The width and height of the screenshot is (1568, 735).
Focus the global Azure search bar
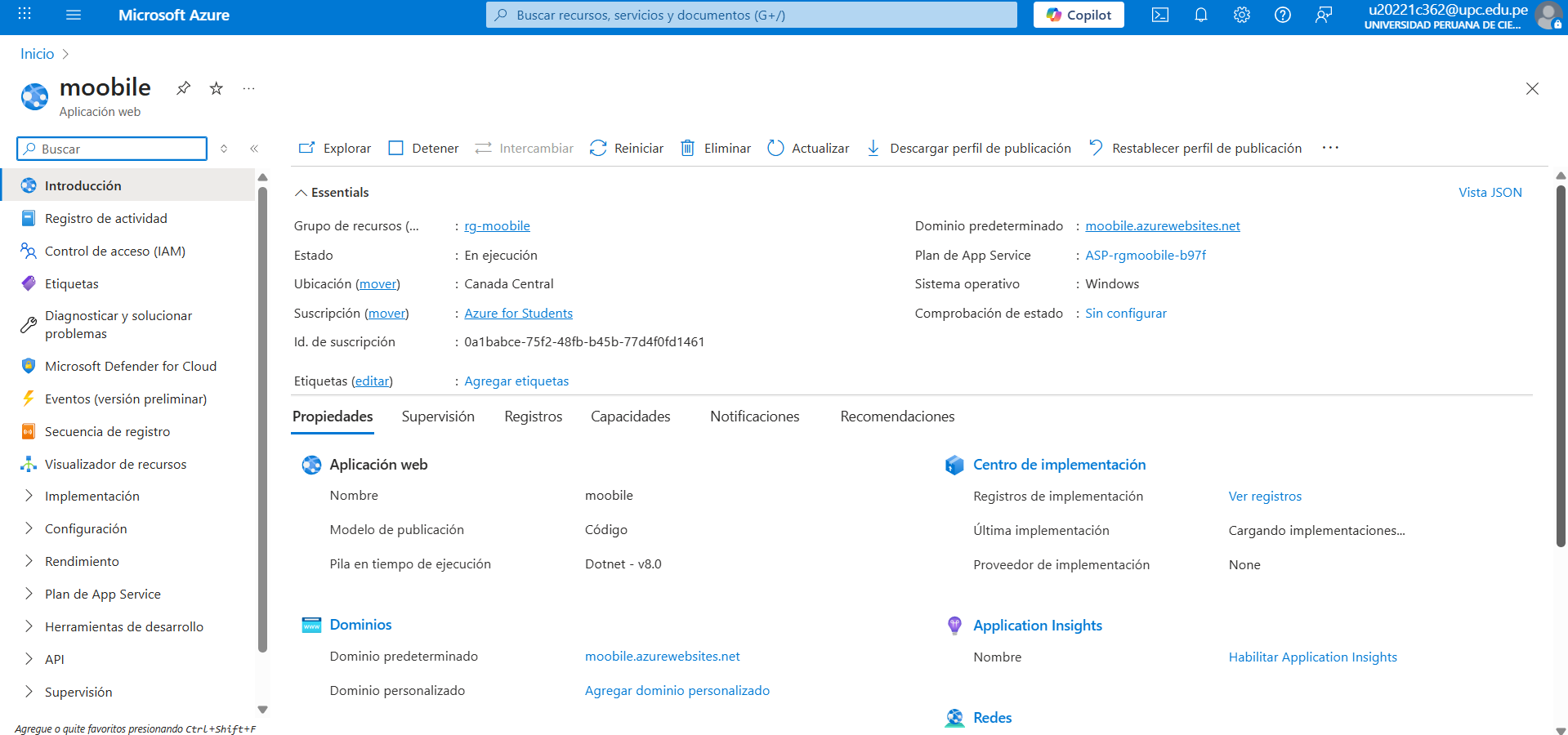pyautogui.click(x=752, y=15)
